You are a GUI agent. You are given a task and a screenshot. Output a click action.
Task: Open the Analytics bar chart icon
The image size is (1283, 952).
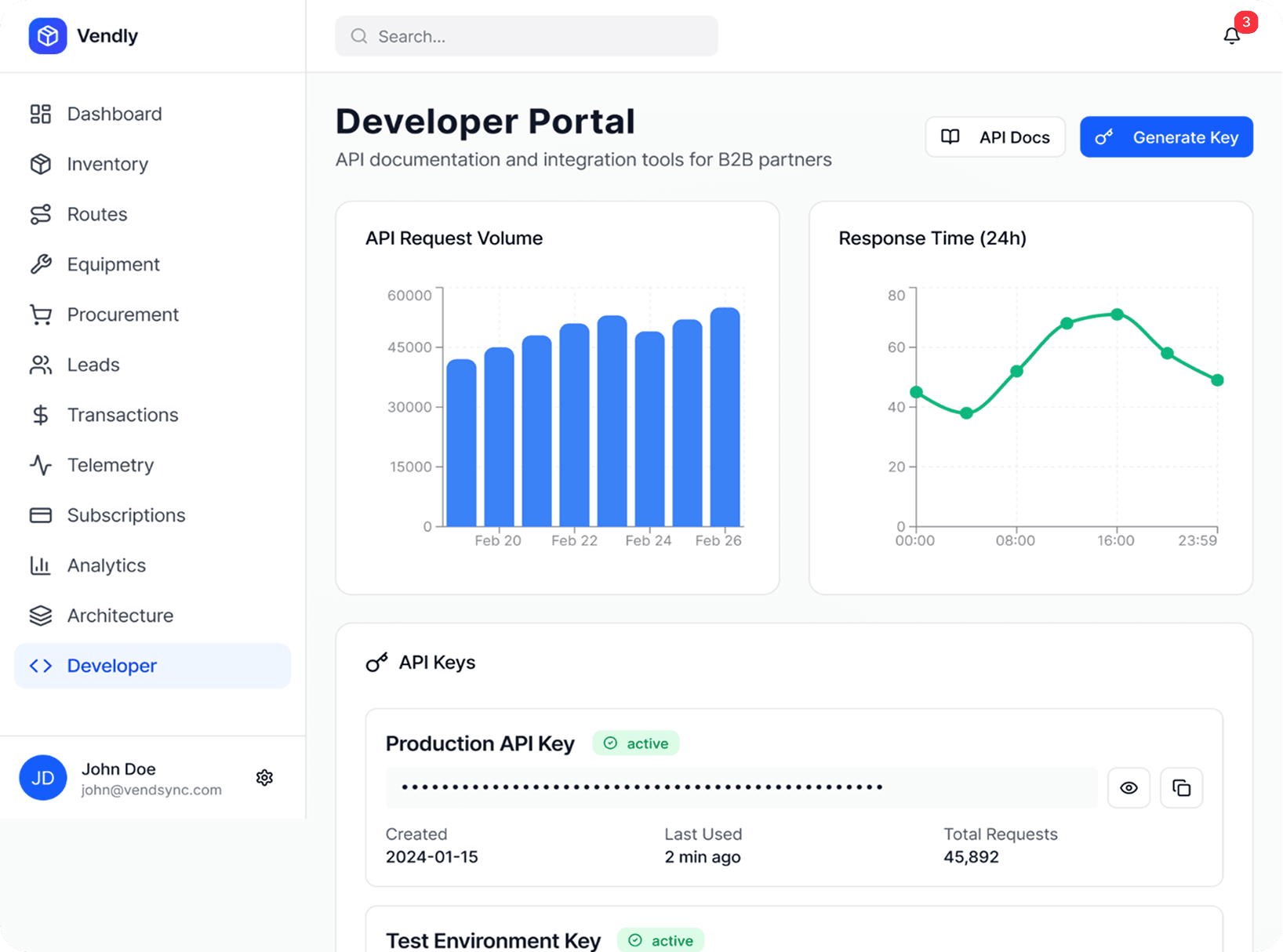[x=42, y=565]
